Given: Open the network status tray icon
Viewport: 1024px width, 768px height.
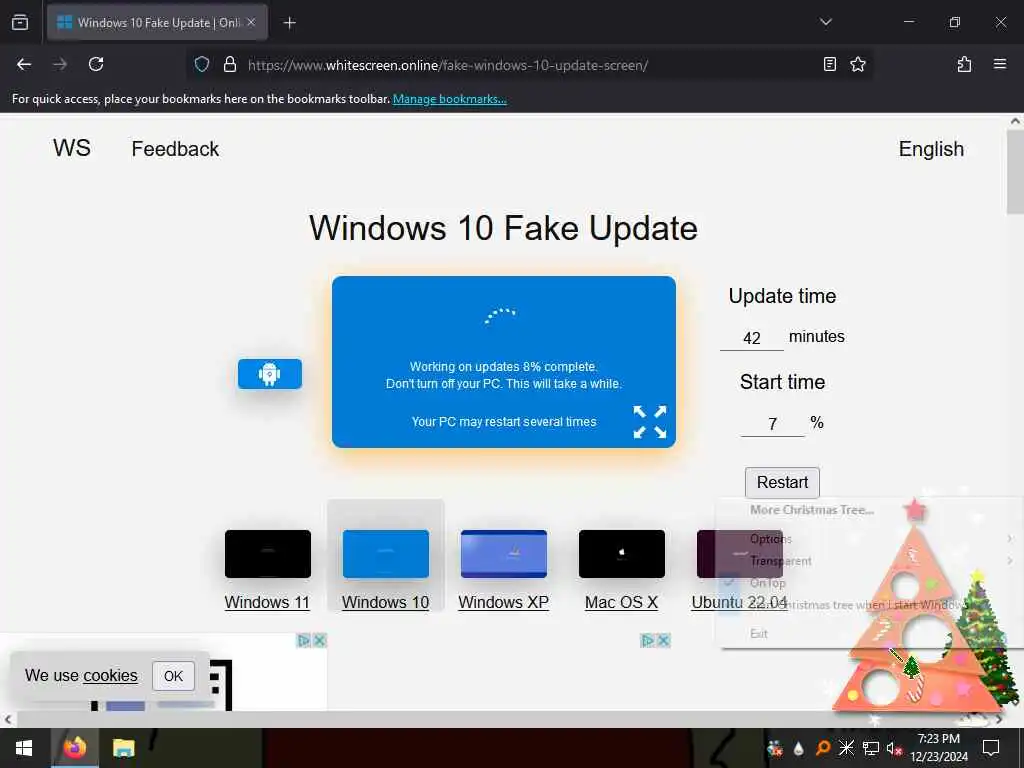Looking at the screenshot, I should click(871, 748).
